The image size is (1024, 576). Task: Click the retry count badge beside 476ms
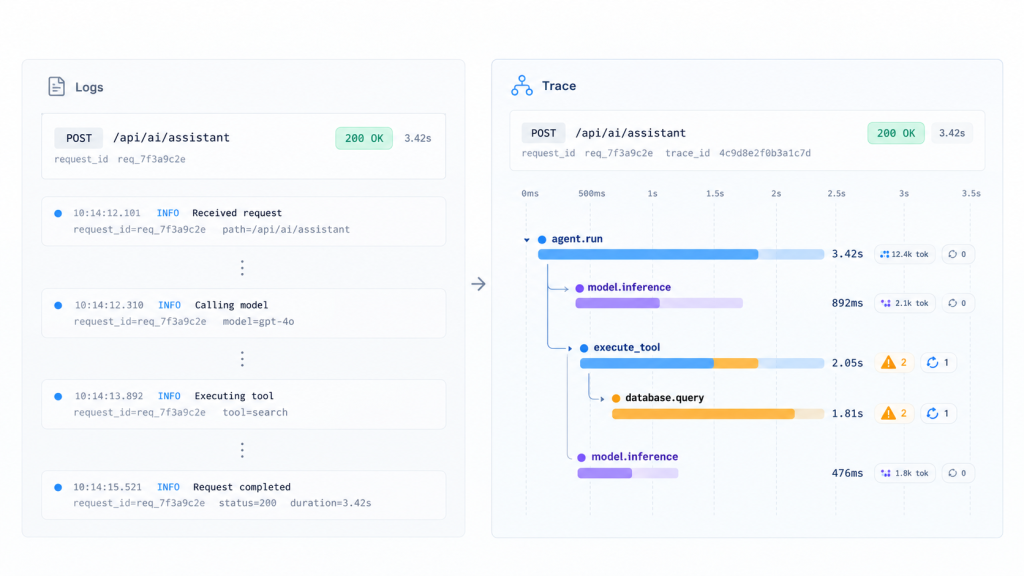(x=958, y=473)
